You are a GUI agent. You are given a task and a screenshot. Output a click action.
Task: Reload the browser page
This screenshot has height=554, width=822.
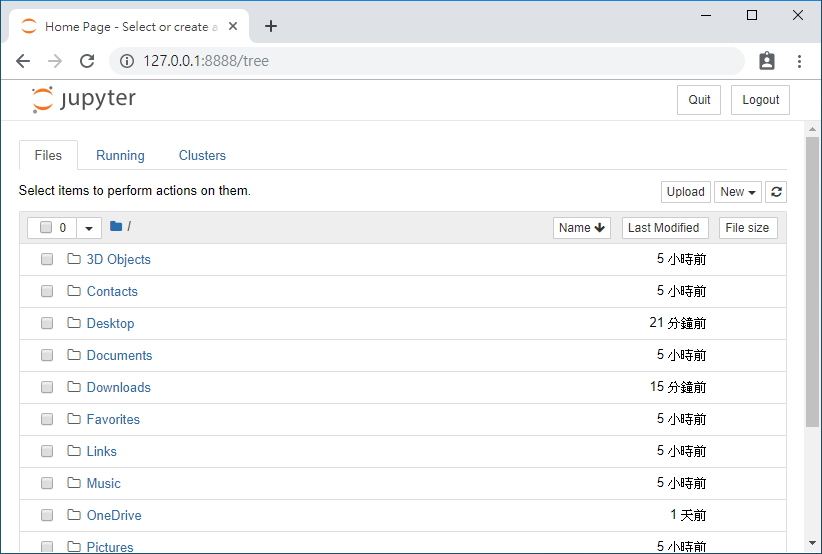87,61
